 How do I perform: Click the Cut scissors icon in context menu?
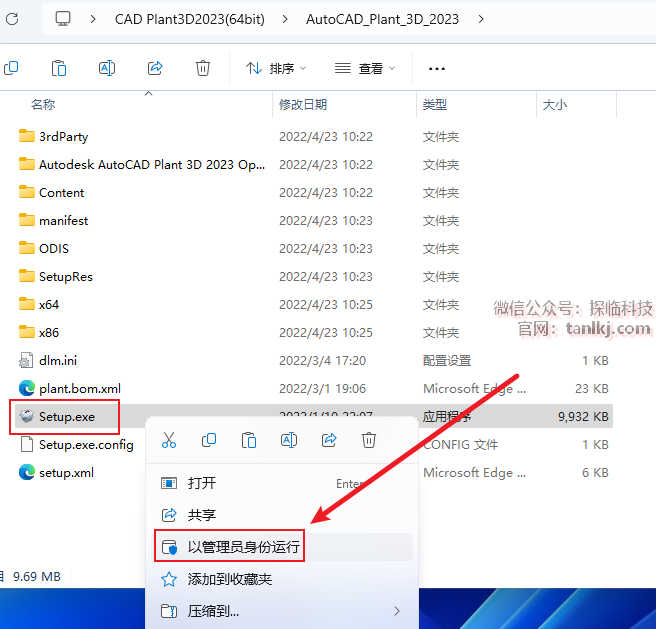[x=169, y=440]
